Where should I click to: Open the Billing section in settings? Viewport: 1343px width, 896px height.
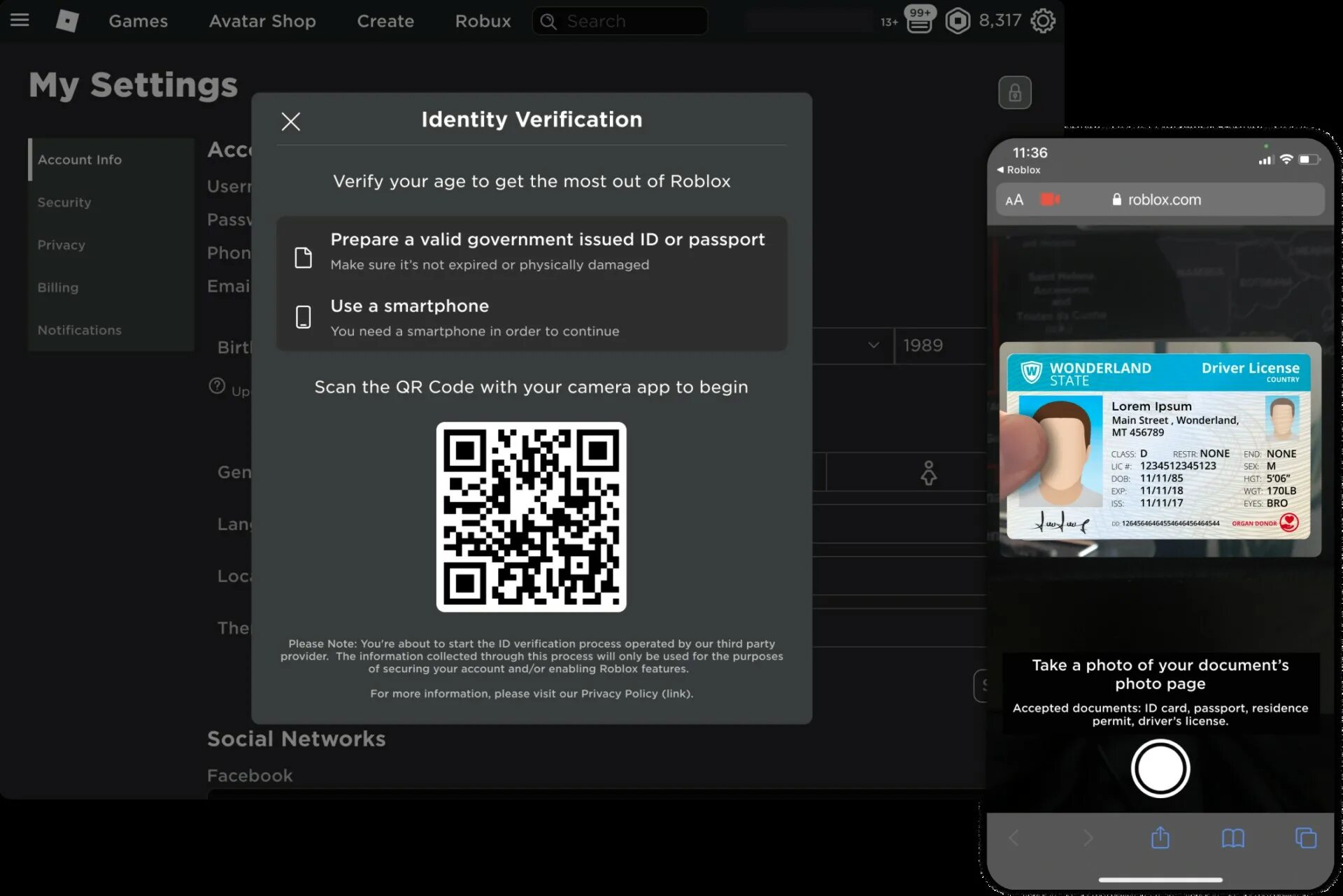tap(57, 287)
